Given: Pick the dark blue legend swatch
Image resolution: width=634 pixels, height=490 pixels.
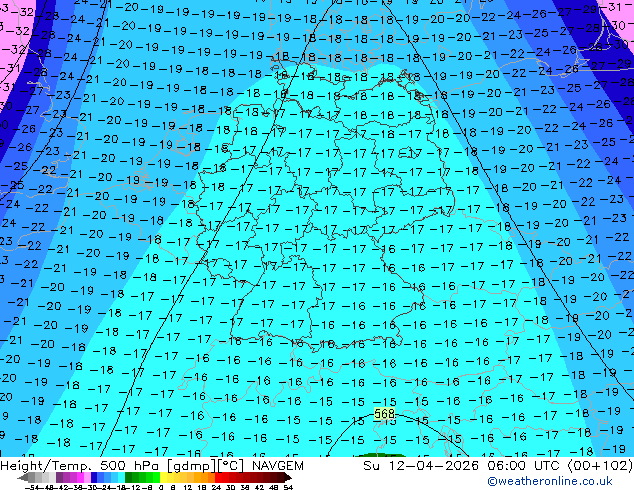Looking at the screenshot, I should point(94,477).
